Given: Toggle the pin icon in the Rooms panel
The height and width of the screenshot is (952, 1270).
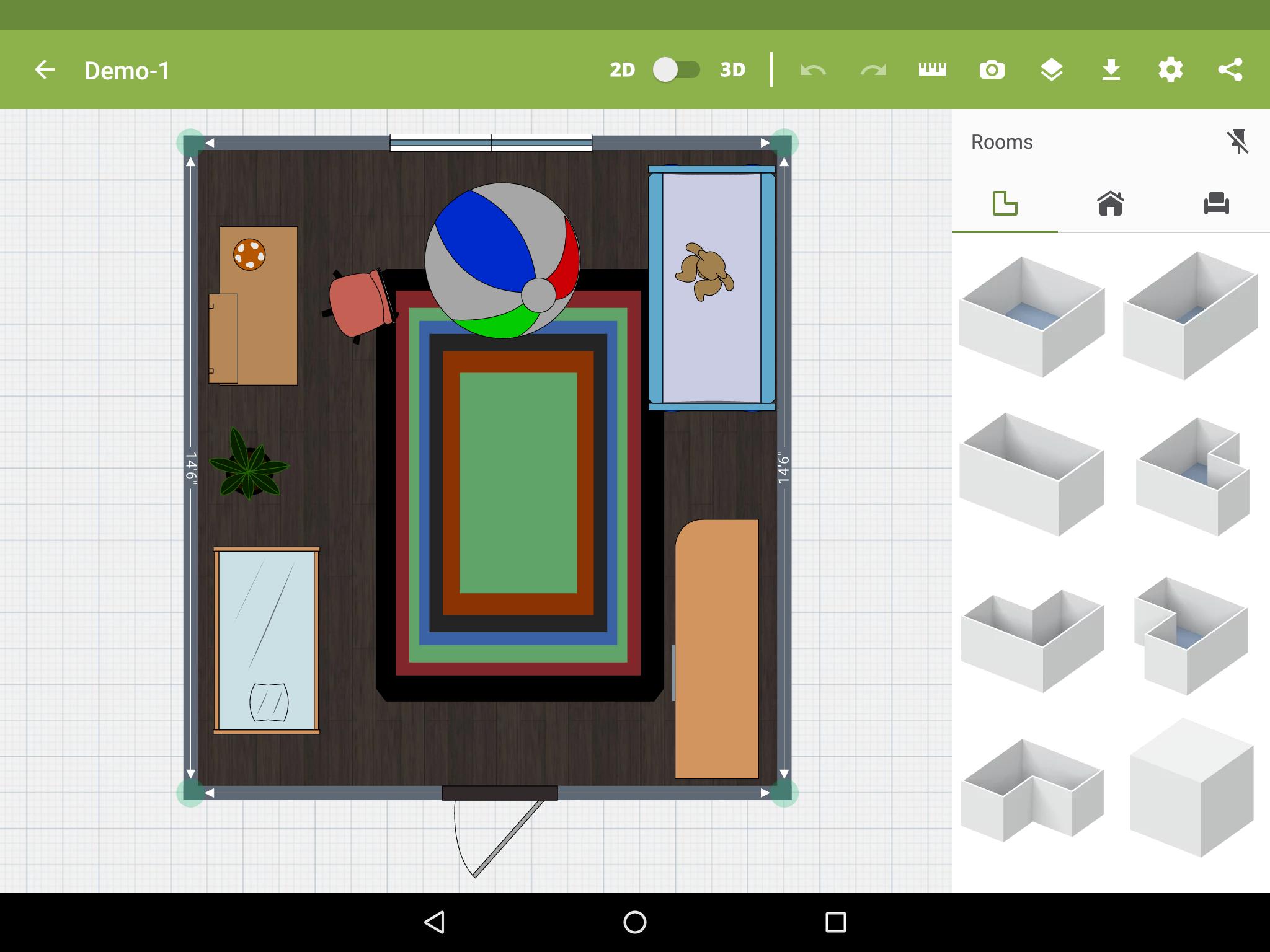Looking at the screenshot, I should [x=1239, y=142].
